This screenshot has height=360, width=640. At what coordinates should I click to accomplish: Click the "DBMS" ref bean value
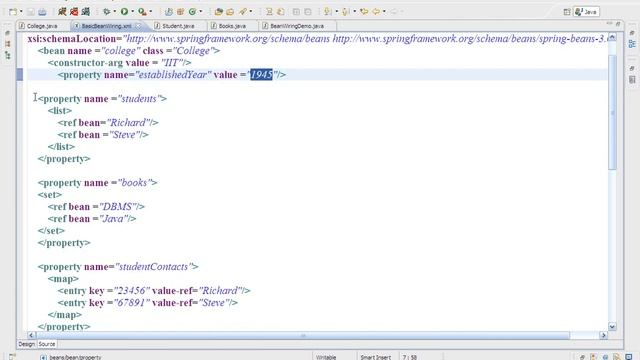tap(118, 207)
